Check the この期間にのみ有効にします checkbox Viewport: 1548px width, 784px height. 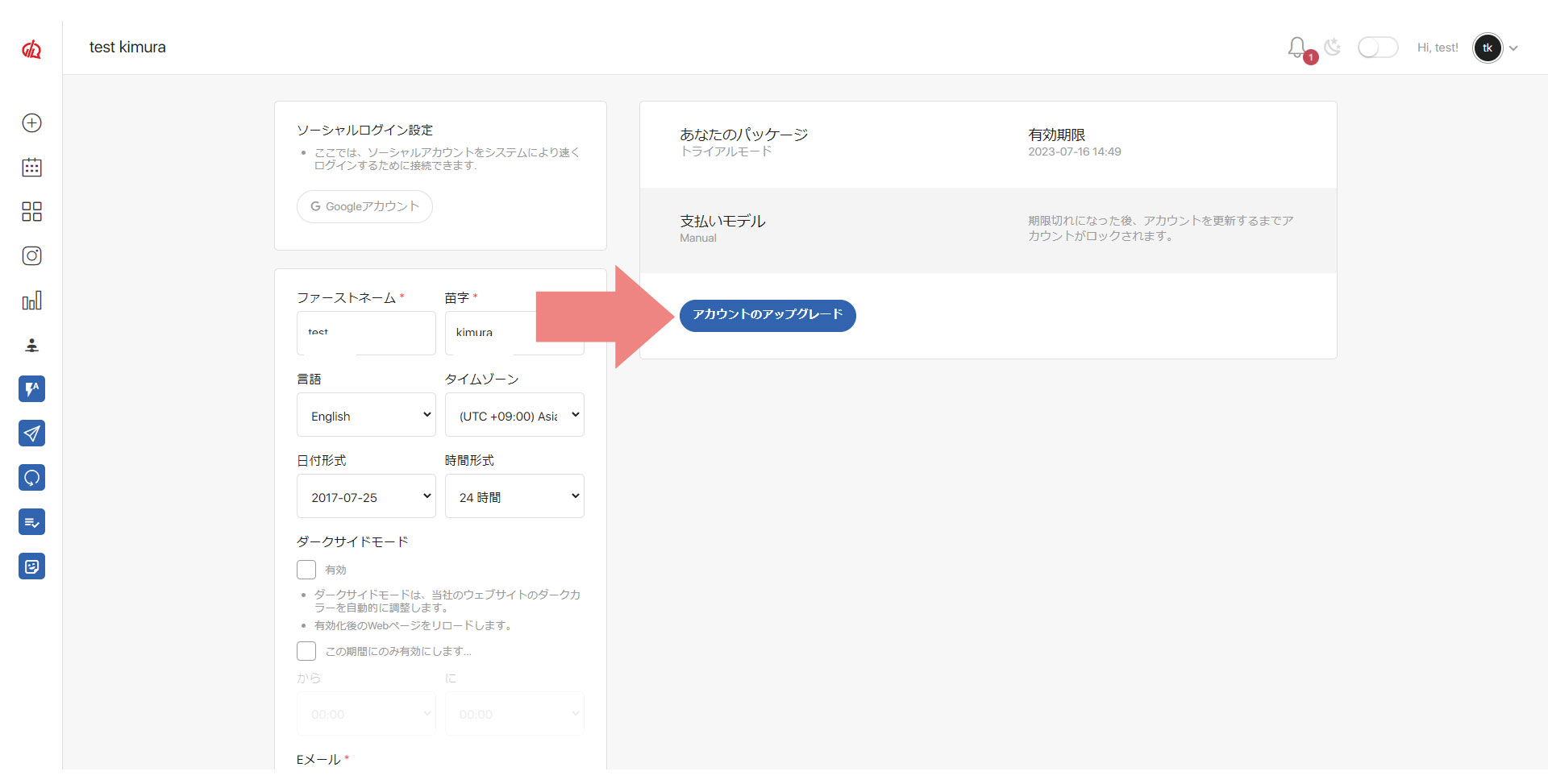pos(306,651)
